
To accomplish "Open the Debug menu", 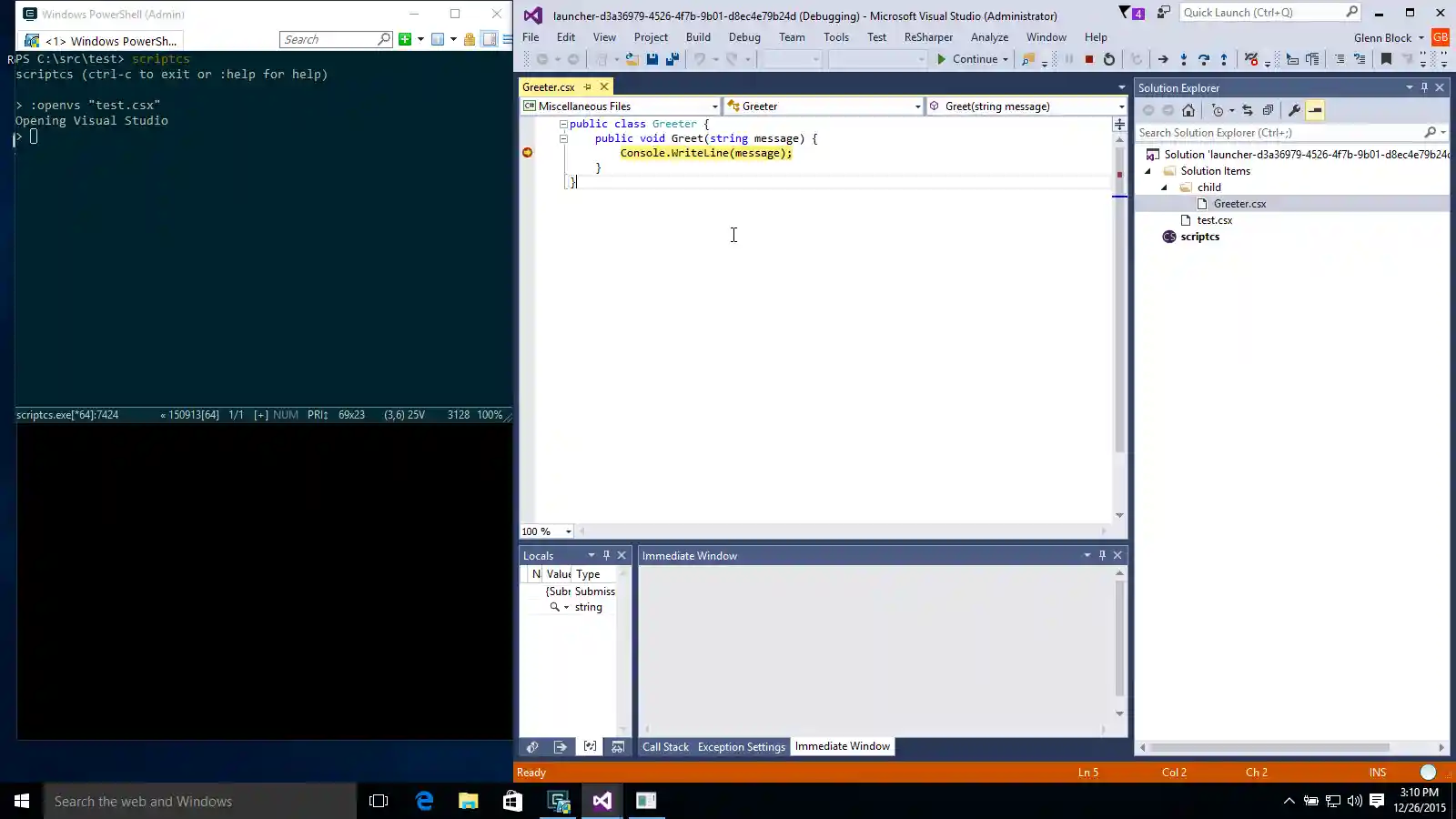I will click(x=744, y=37).
